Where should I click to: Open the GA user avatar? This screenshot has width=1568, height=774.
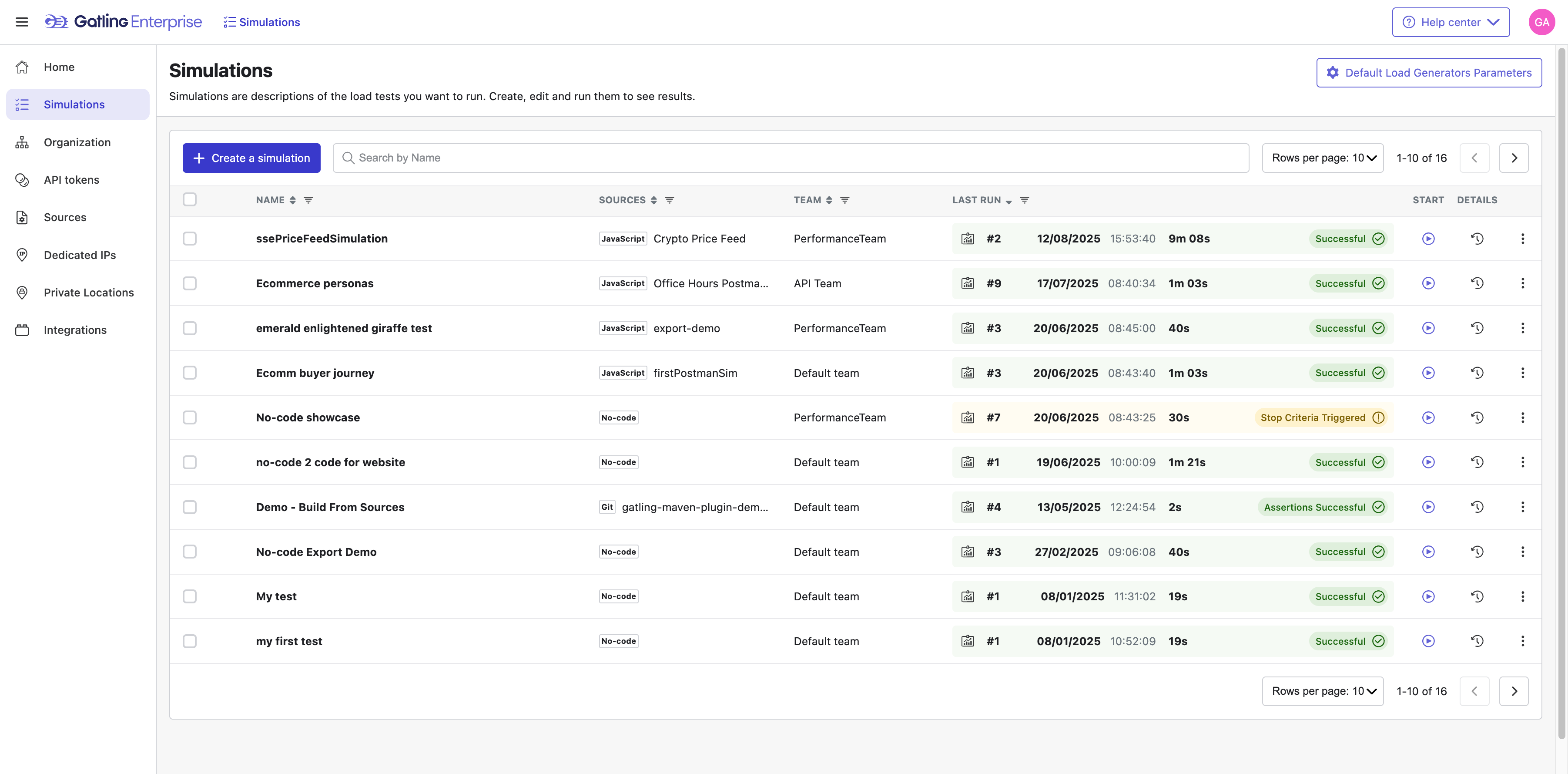click(1541, 22)
